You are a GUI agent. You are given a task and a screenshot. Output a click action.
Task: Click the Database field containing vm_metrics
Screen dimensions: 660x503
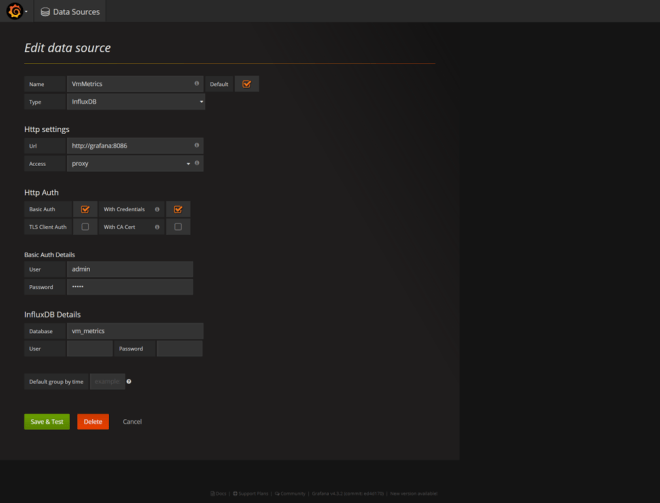135,330
